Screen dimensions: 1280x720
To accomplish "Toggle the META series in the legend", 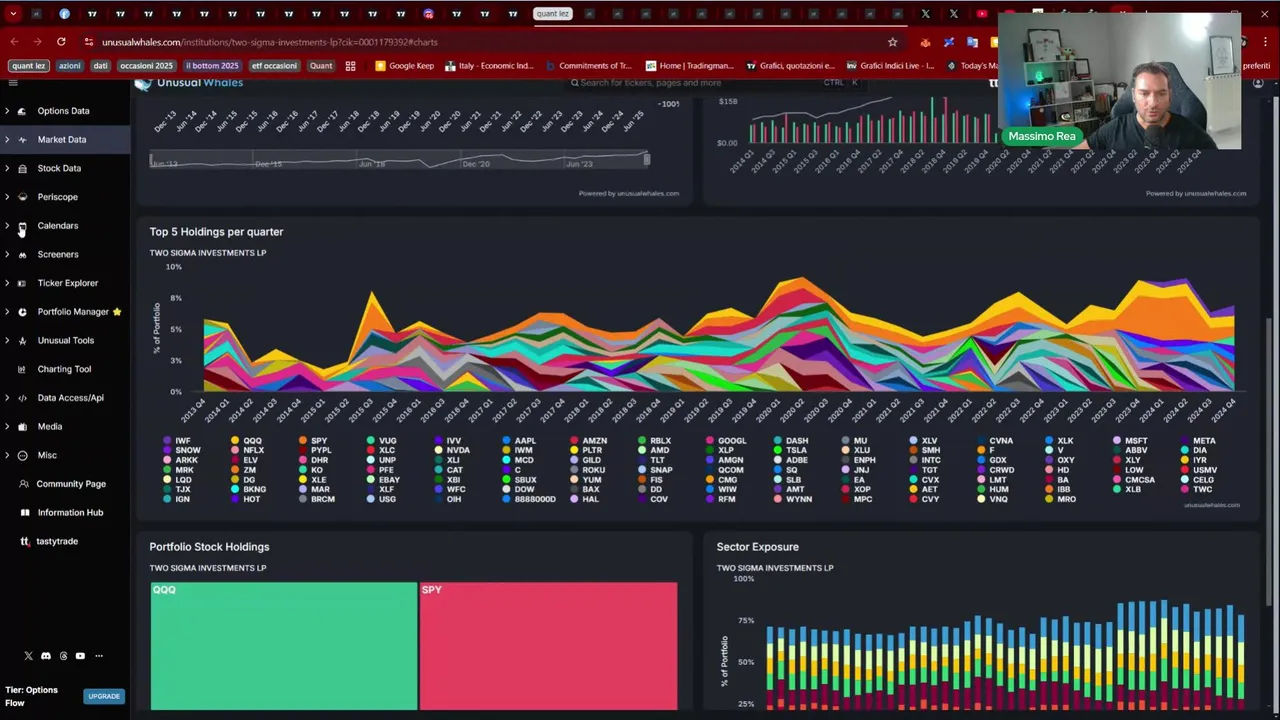I will pyautogui.click(x=1198, y=441).
